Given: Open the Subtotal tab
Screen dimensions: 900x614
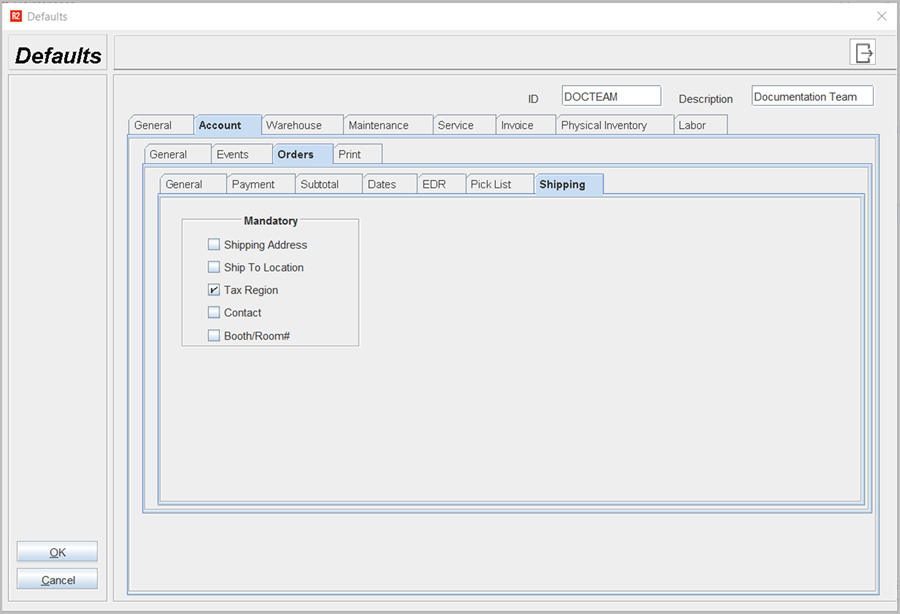Looking at the screenshot, I should [x=329, y=184].
